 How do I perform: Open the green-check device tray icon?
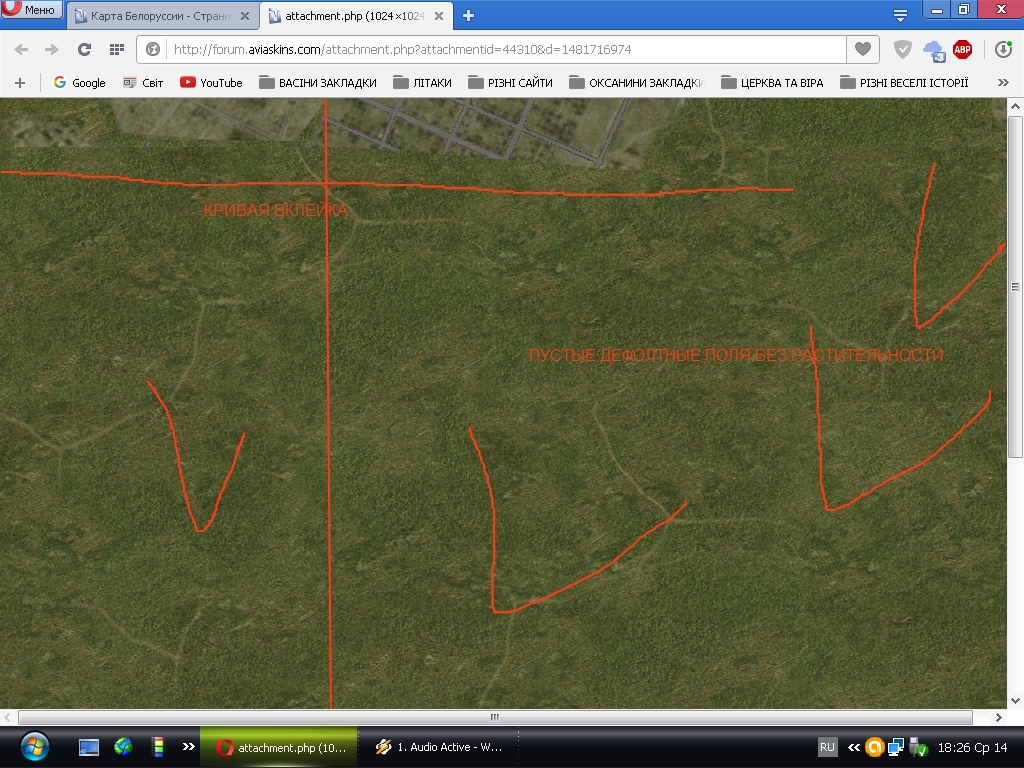click(x=919, y=746)
